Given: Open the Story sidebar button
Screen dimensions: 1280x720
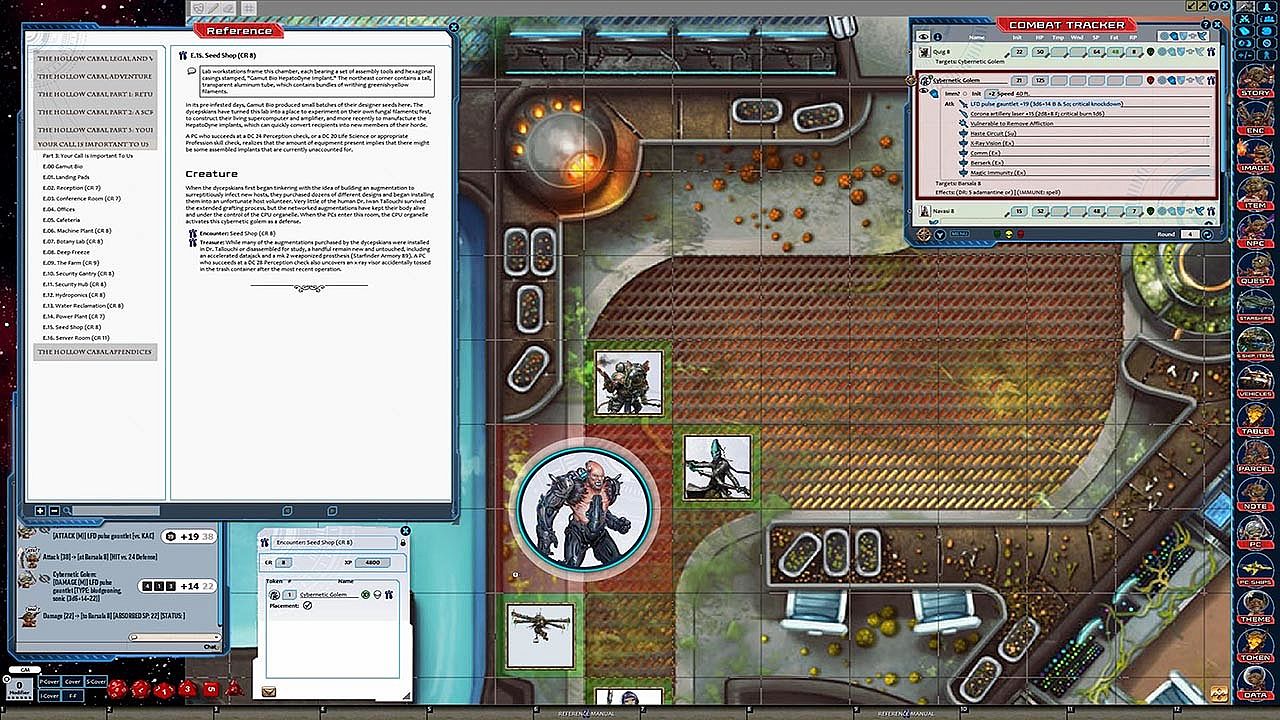Looking at the screenshot, I should point(1255,79).
